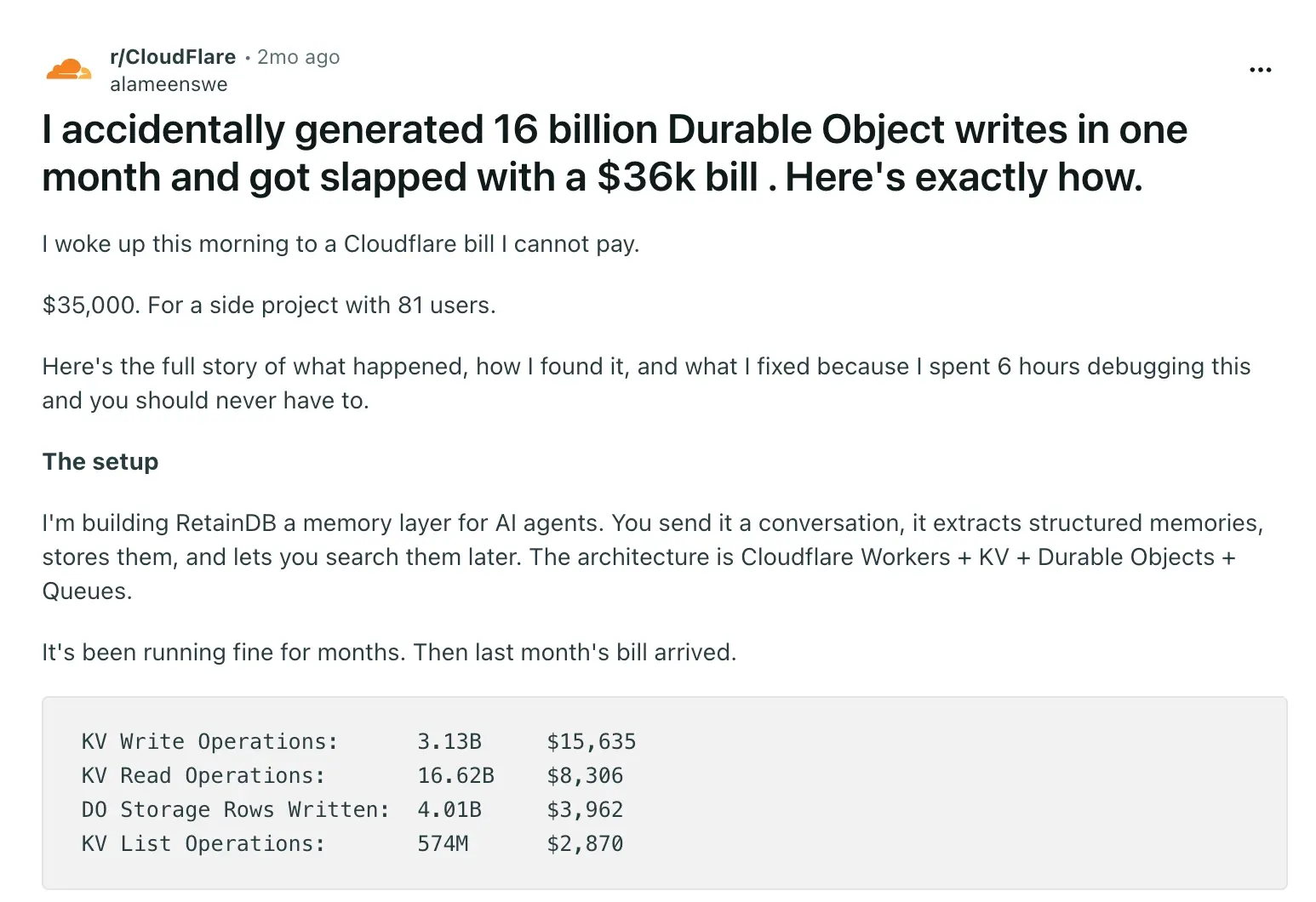This screenshot has height=902, width=1316.
Task: Click the $15,635 cost value
Action: tap(592, 742)
